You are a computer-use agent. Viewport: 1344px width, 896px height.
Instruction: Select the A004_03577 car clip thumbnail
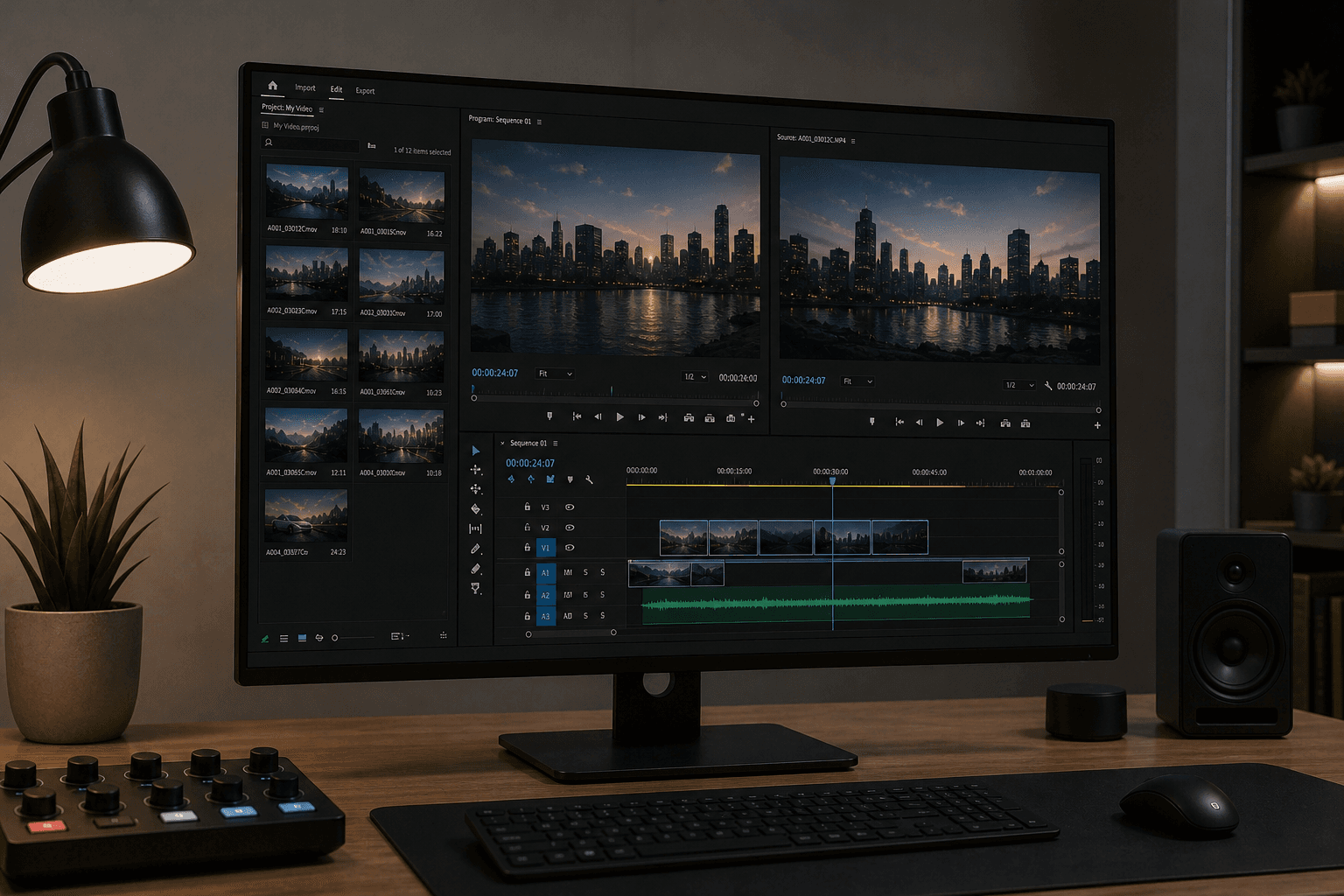point(306,515)
